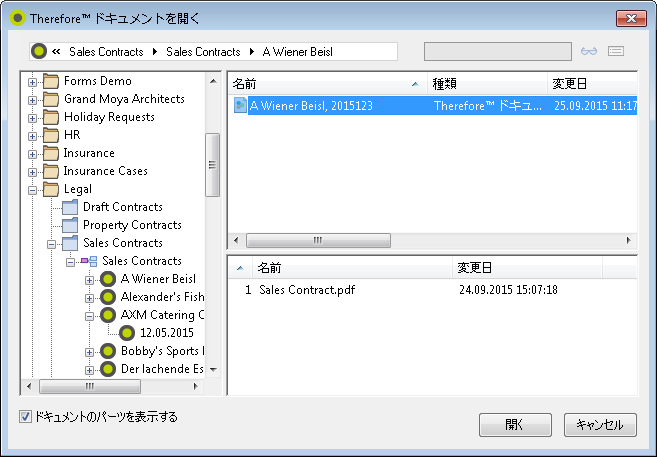Click the Sales Contracts search tree icon
This screenshot has width=657, height=457.
coord(89,261)
